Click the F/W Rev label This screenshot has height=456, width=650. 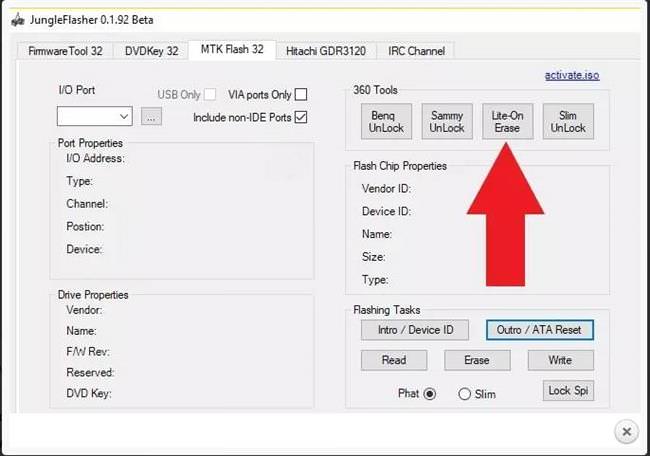coord(88,352)
